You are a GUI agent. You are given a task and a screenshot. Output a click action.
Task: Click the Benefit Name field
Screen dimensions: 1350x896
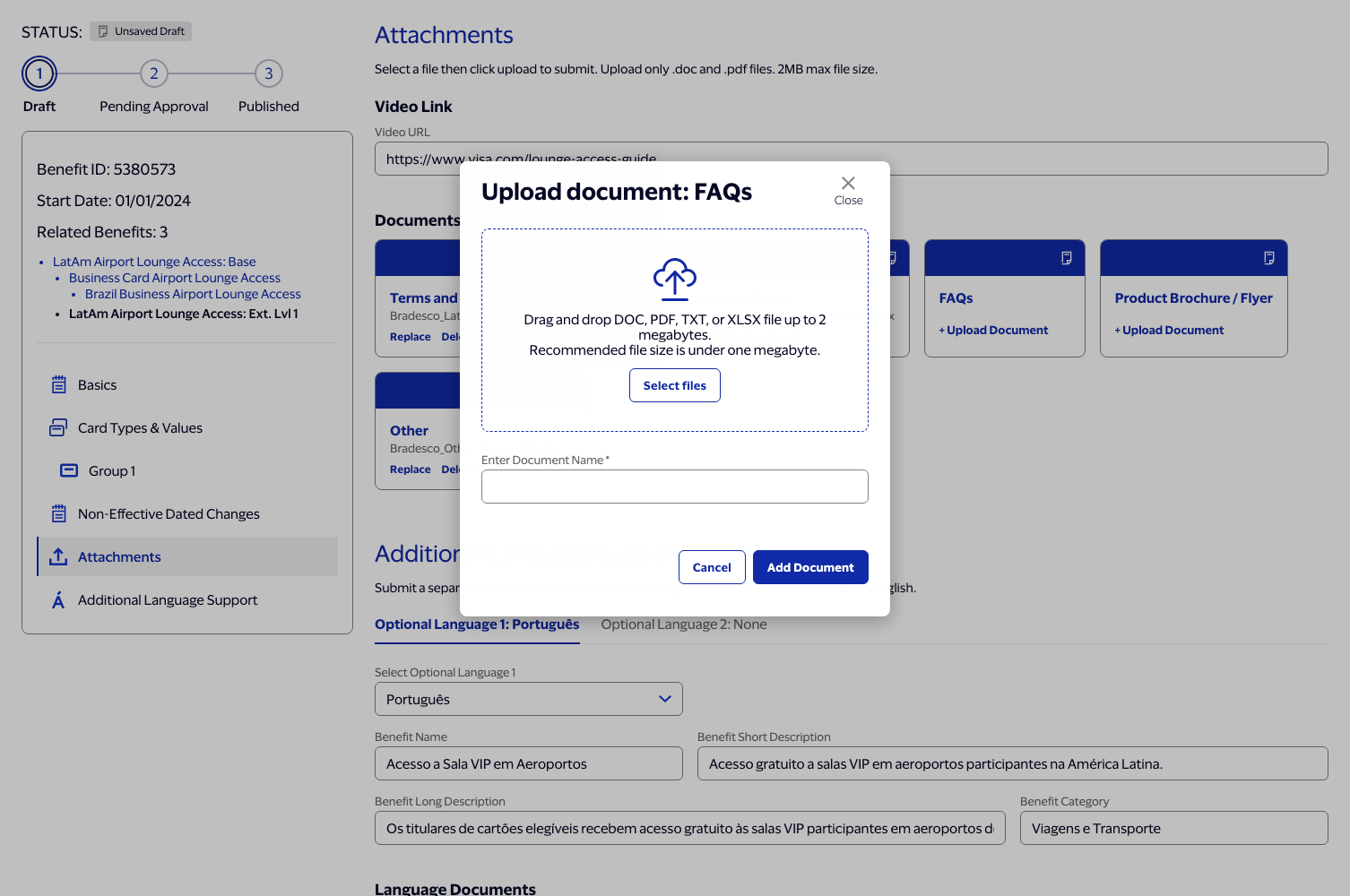point(529,763)
